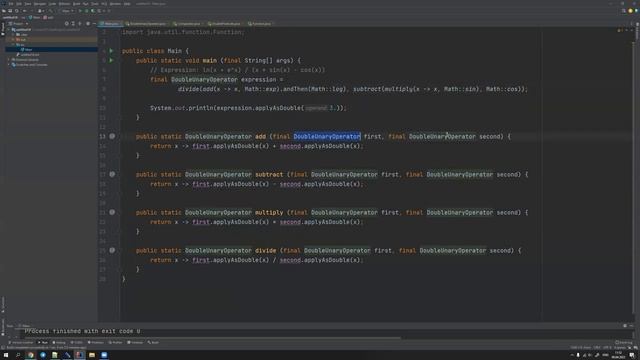Run class Main from the gutter arrow
640x360 pixels.
(111, 51)
